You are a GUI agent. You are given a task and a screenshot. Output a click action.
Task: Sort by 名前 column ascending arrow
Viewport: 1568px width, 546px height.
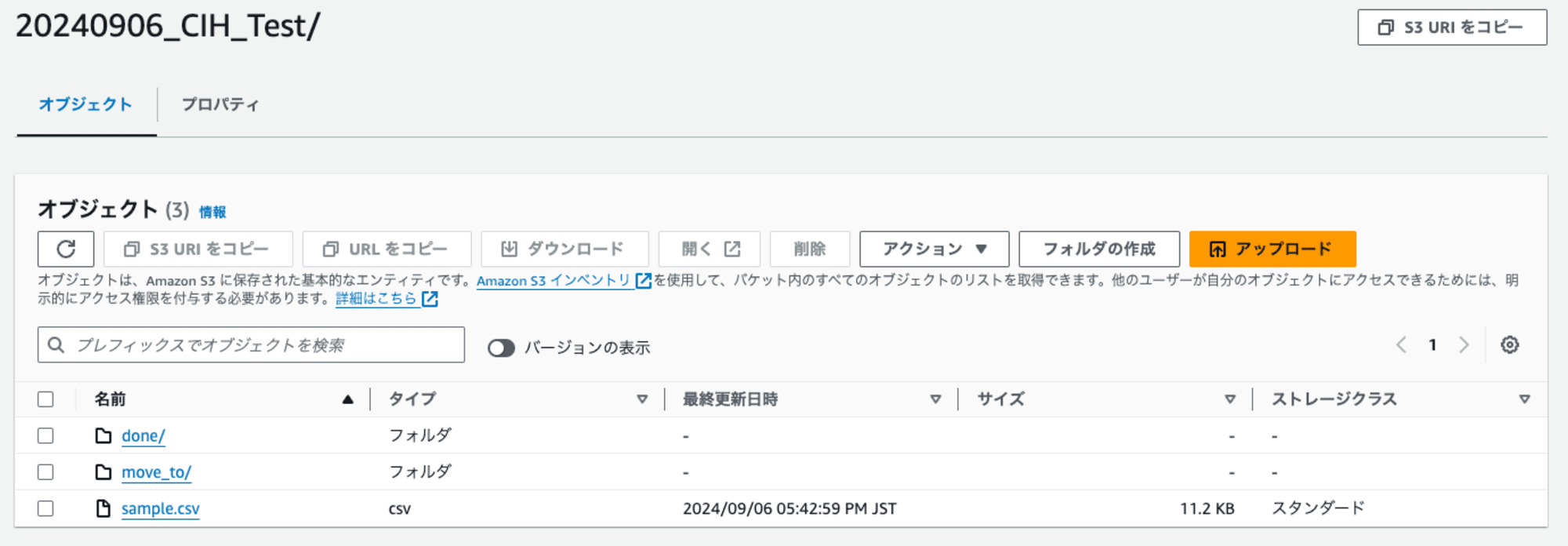pyautogui.click(x=348, y=399)
